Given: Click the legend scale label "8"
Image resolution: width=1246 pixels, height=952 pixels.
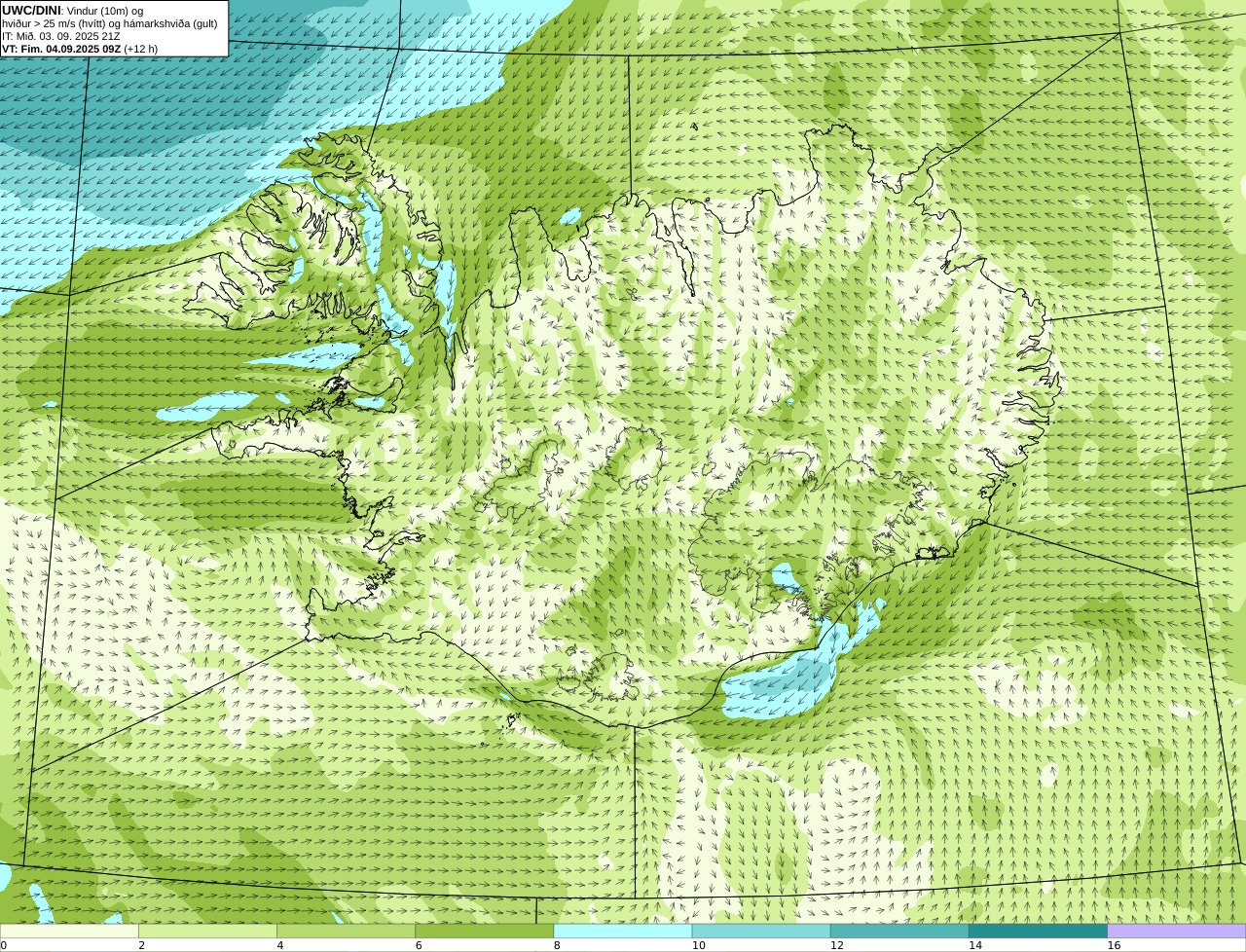Looking at the screenshot, I should tap(557, 945).
